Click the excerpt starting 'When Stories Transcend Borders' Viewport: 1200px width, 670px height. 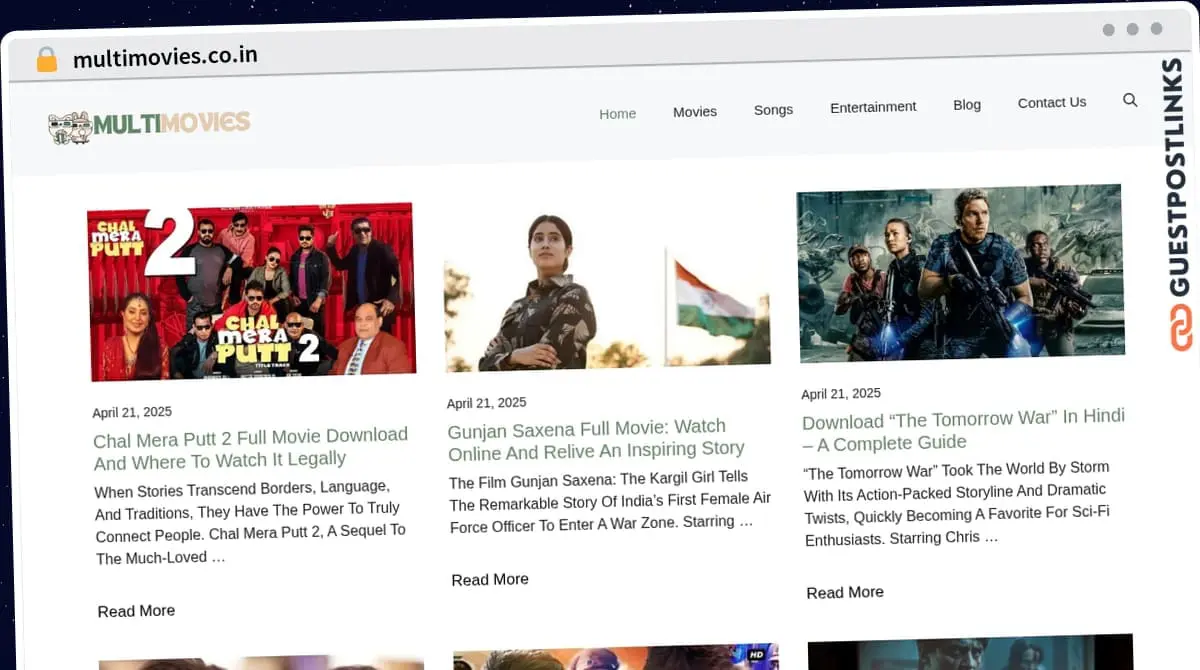pos(250,522)
